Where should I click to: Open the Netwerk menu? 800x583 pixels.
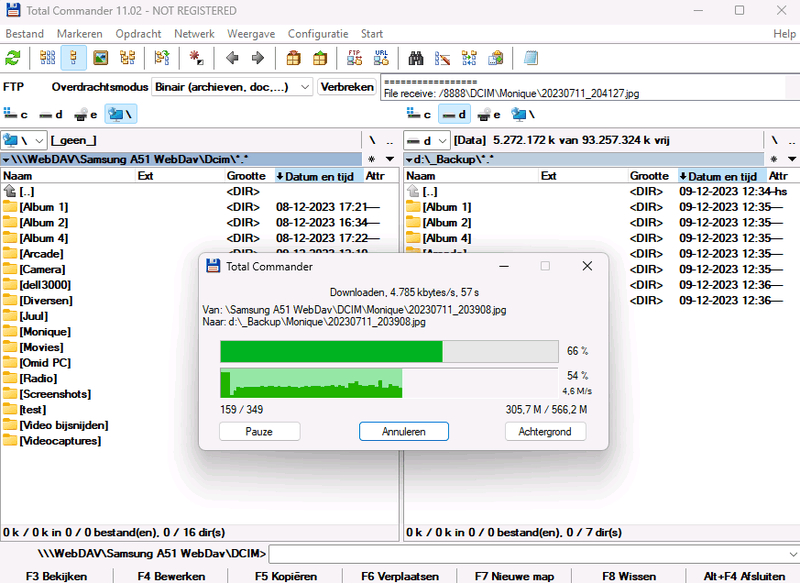click(x=194, y=34)
